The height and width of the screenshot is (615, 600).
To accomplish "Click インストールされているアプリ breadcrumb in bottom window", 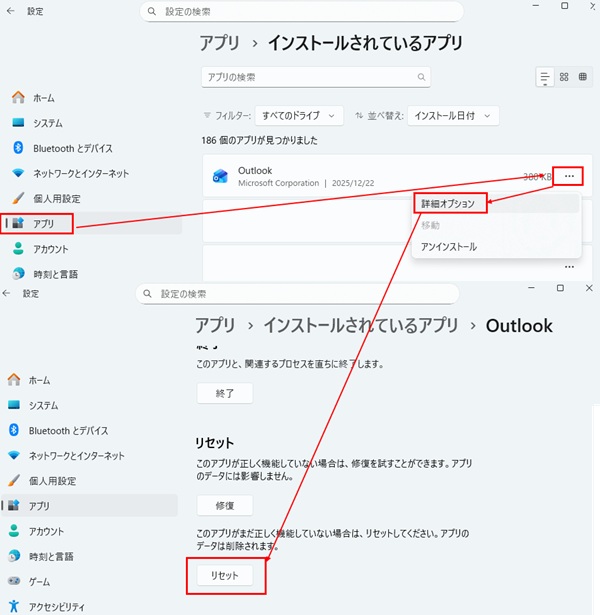I will 361,326.
